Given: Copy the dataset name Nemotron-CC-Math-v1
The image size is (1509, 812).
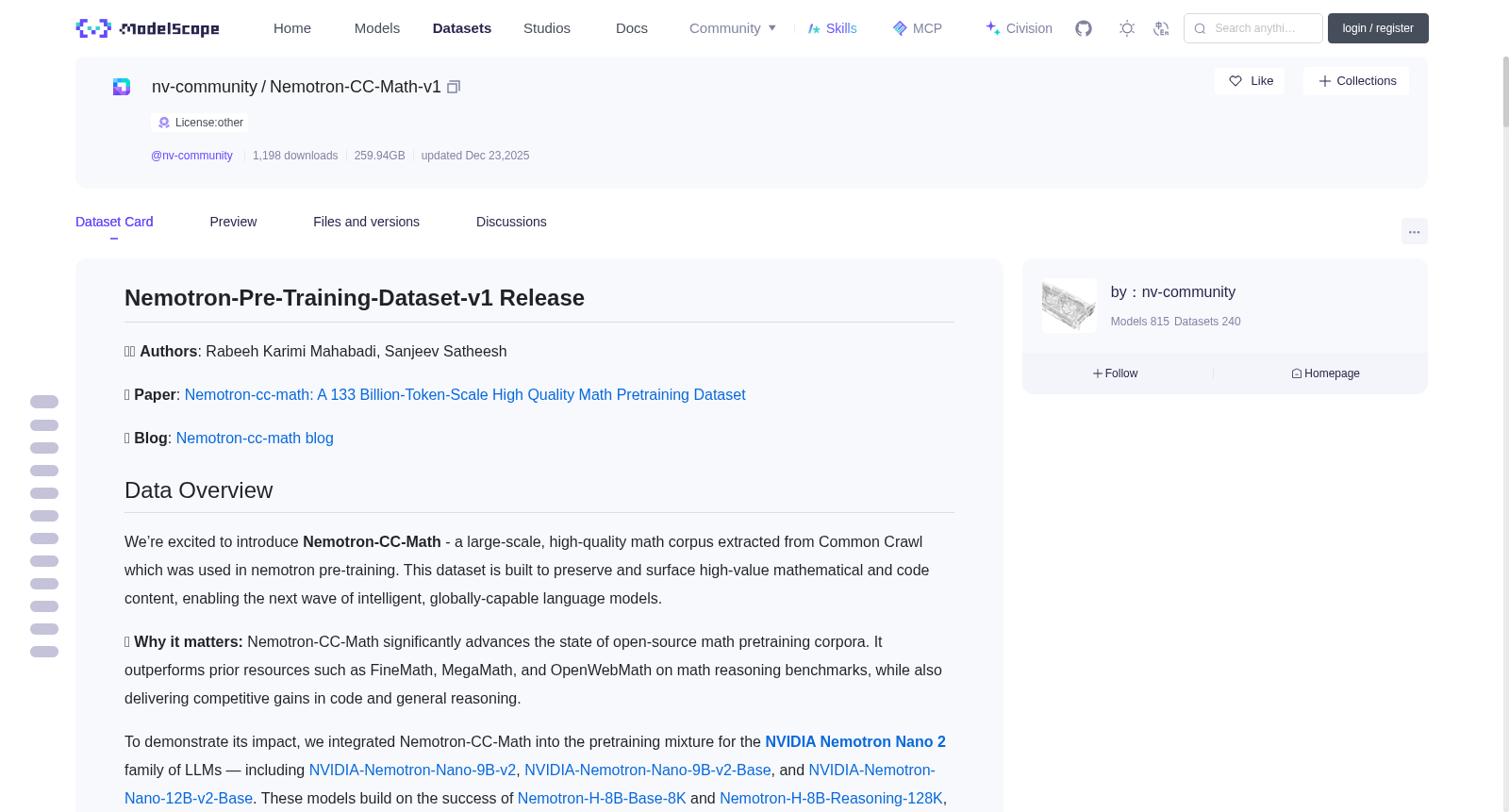Looking at the screenshot, I should [x=454, y=87].
